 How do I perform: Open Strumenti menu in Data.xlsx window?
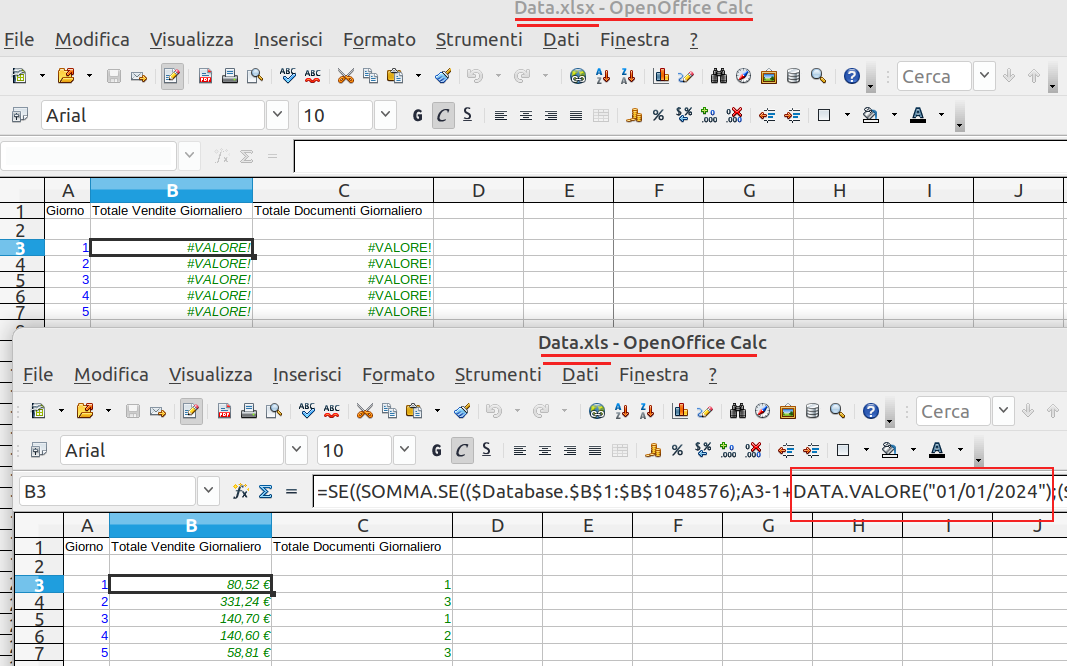tap(478, 40)
